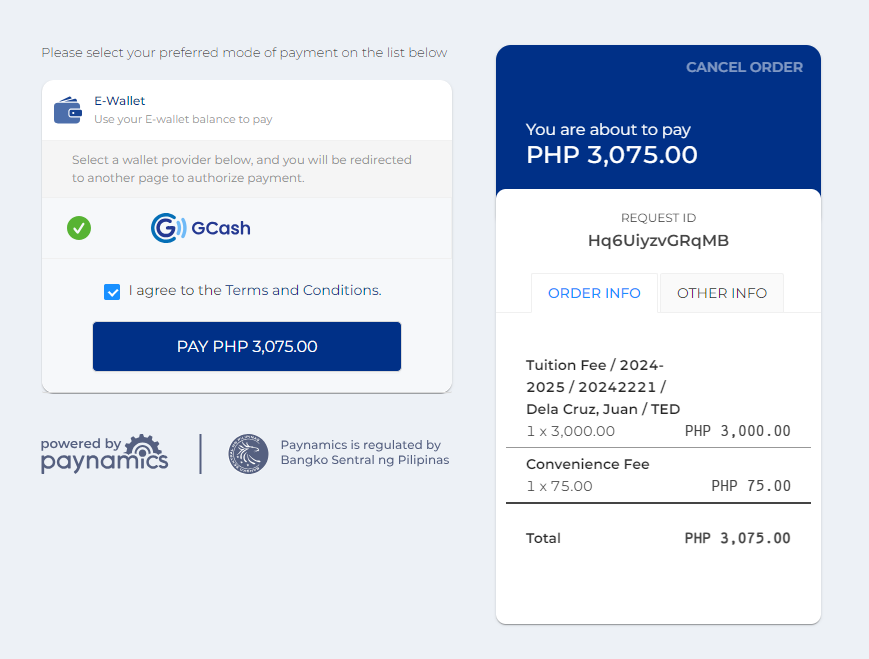
Task: Switch to the OTHER INFO tab
Action: tap(722, 293)
